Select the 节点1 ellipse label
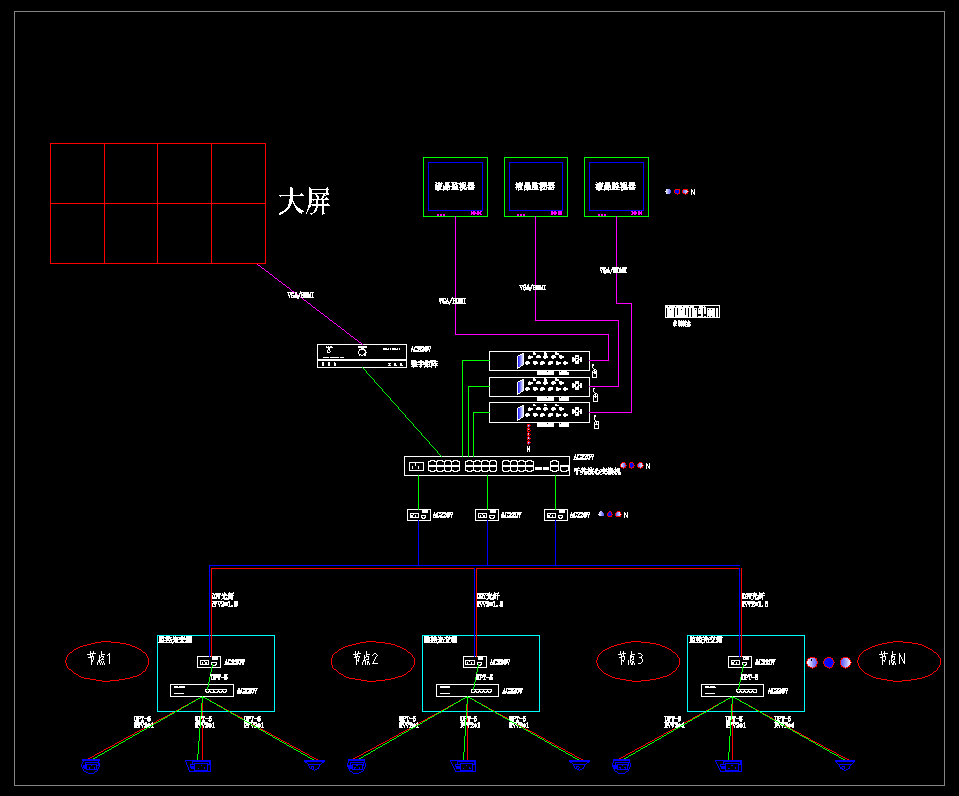Image resolution: width=959 pixels, height=796 pixels. 107,661
